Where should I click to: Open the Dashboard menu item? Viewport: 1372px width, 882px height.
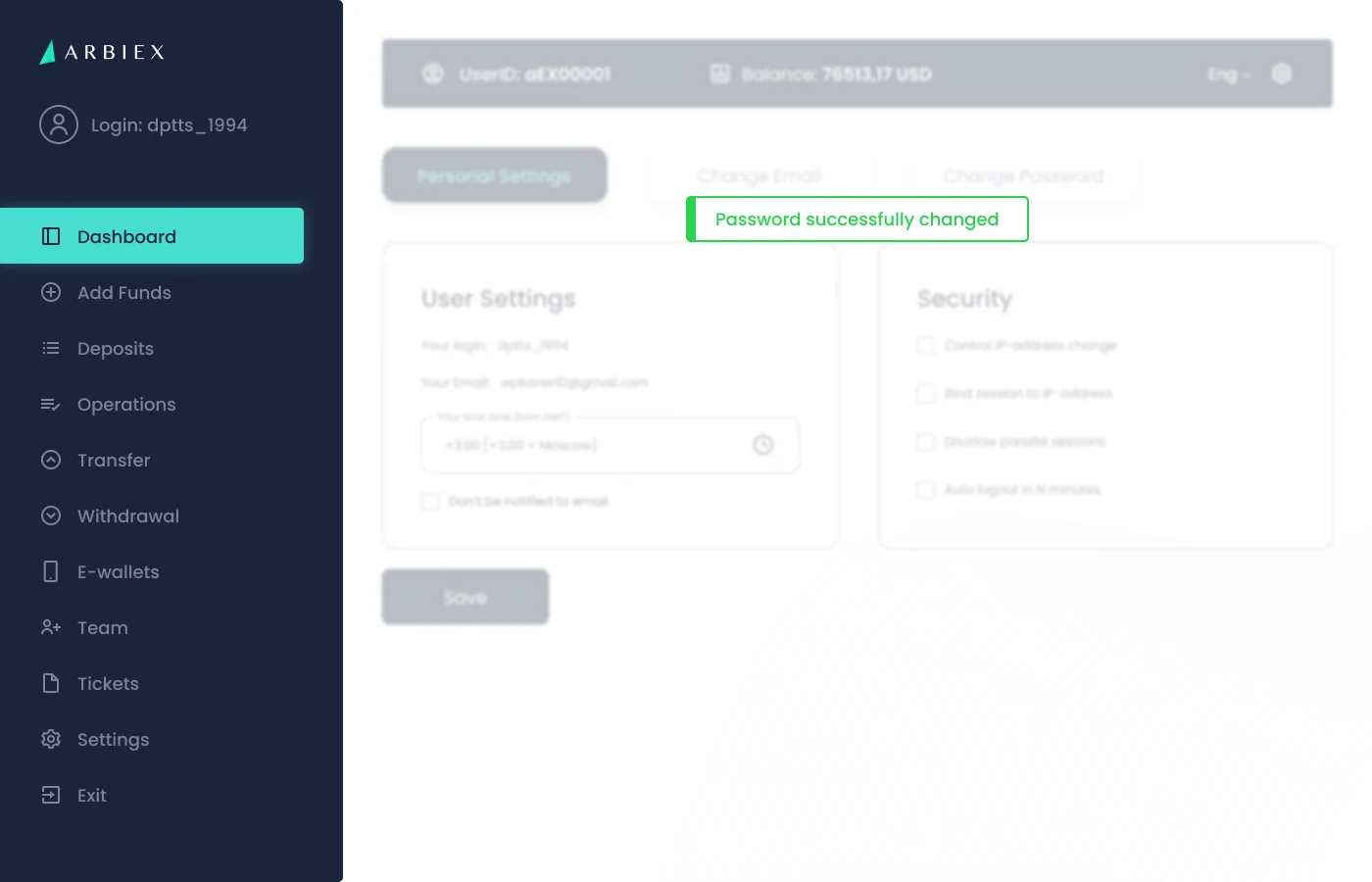tap(152, 236)
